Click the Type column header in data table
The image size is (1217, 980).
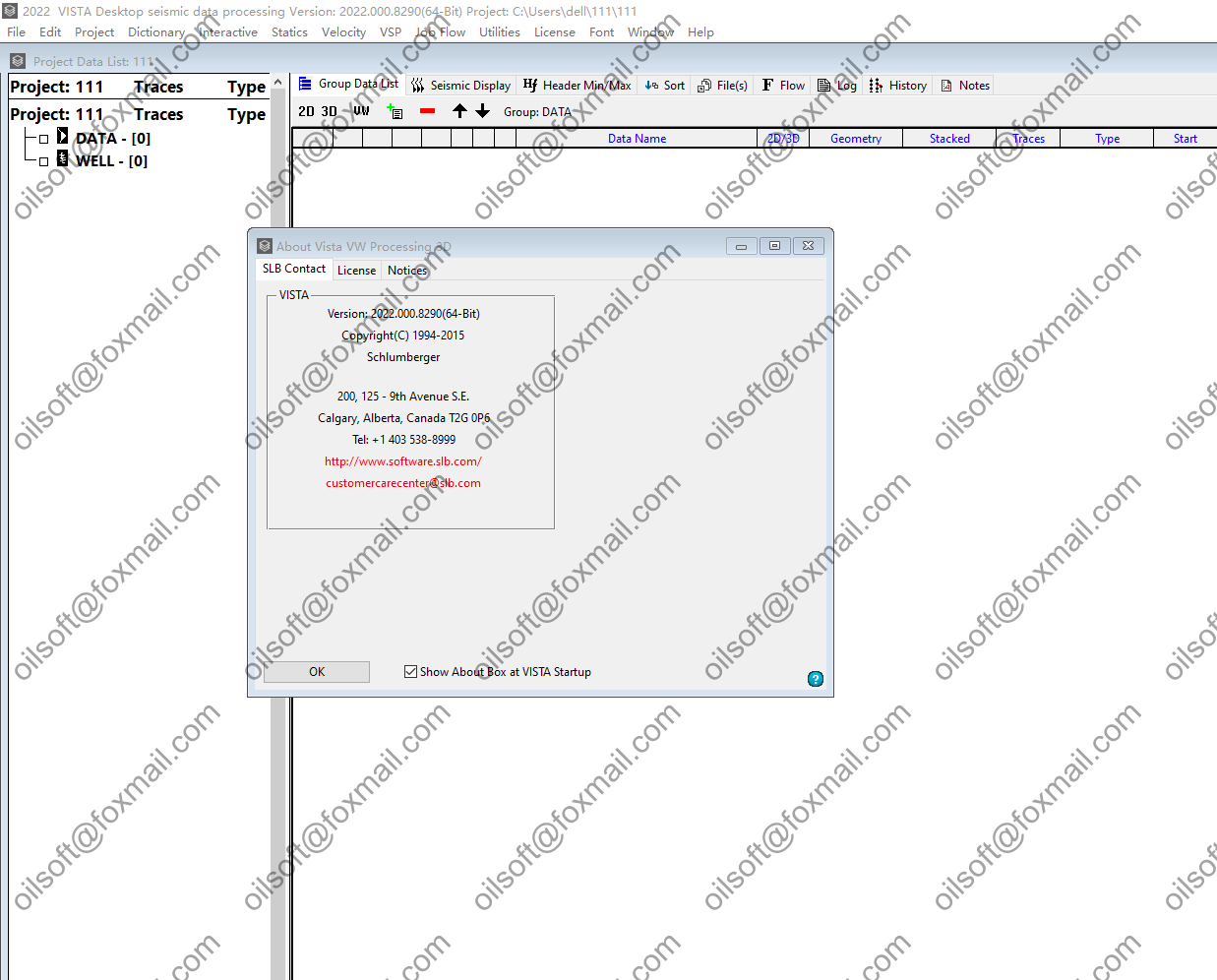click(1108, 139)
